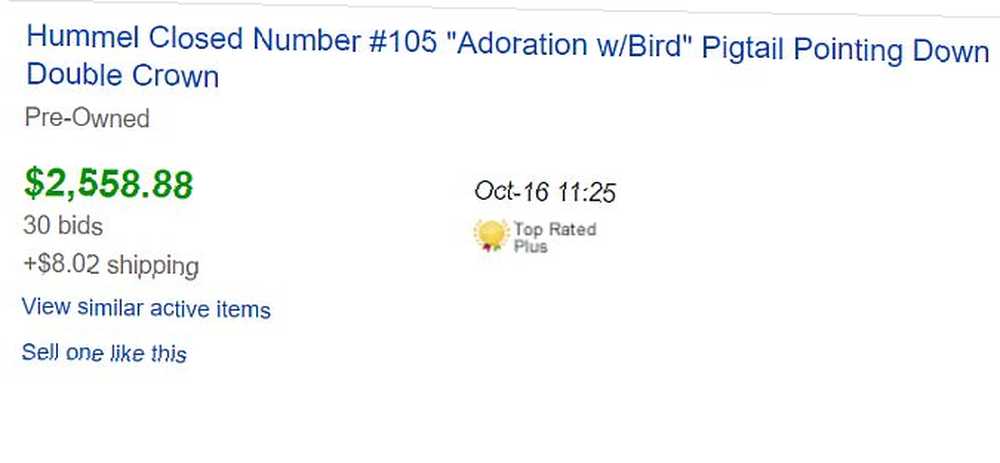Click "Pigtail Pointing Down" in the title

point(845,50)
